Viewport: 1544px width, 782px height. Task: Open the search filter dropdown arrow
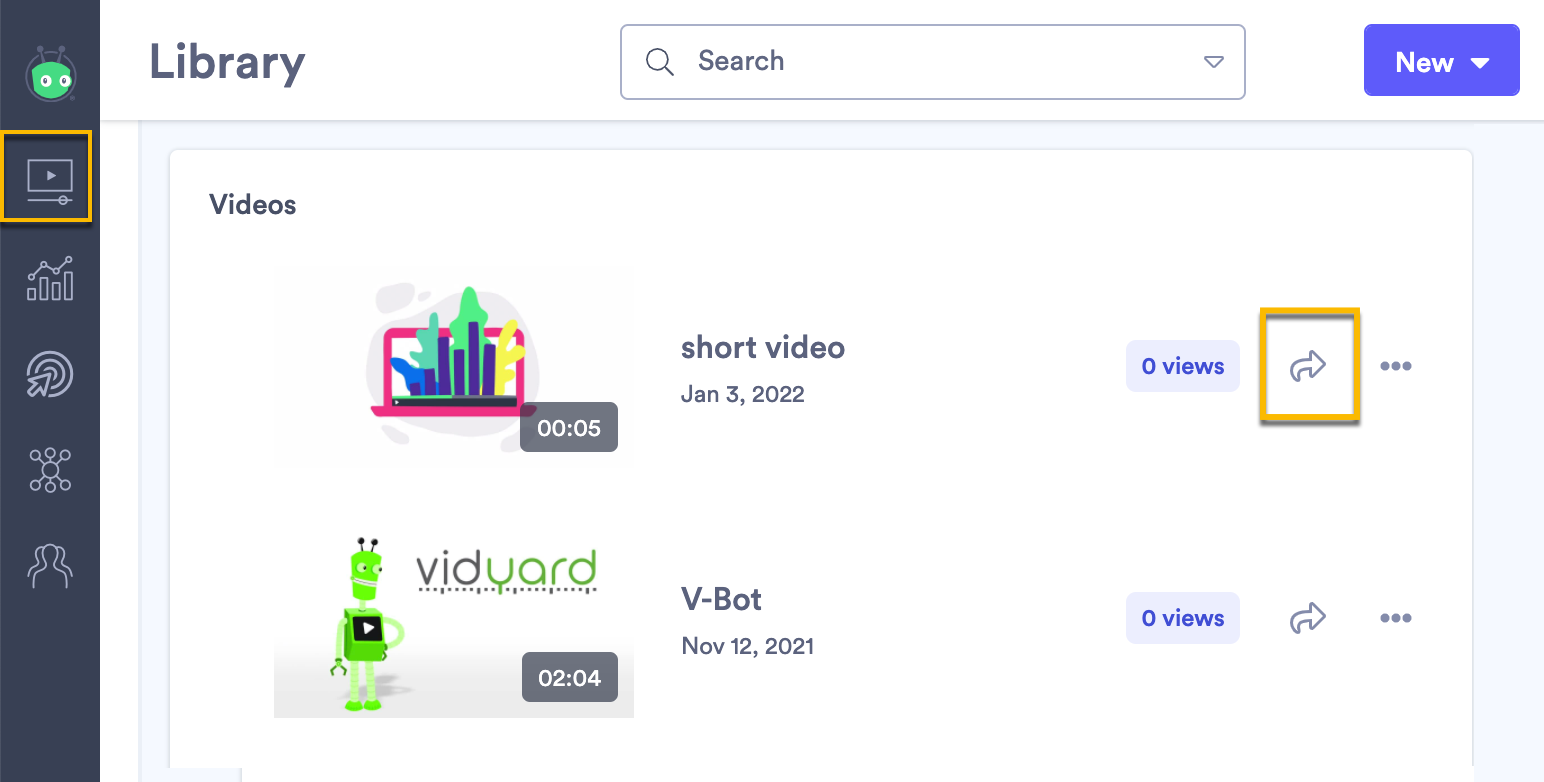click(1213, 61)
